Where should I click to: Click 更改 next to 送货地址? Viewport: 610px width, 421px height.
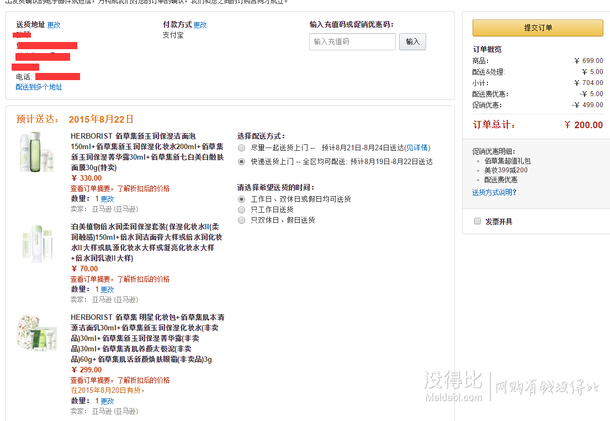(x=54, y=25)
